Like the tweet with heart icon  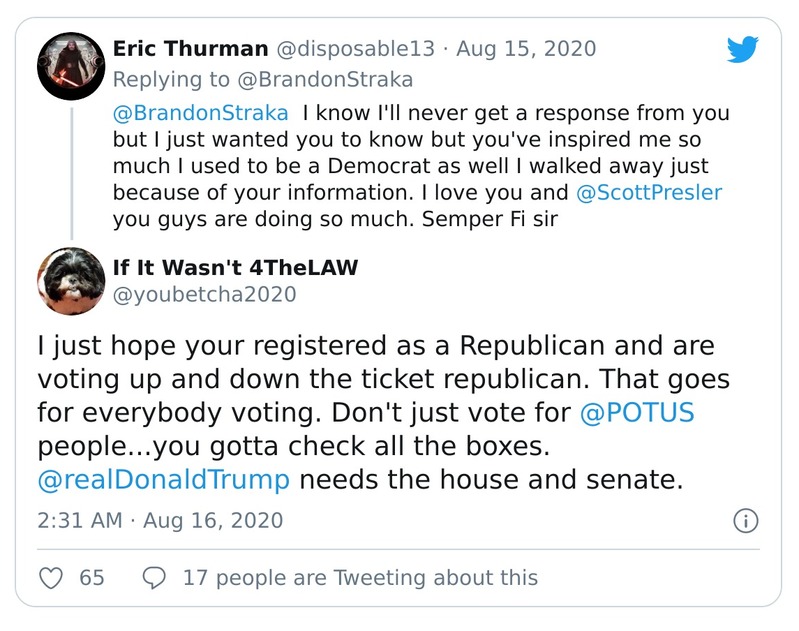coord(50,577)
